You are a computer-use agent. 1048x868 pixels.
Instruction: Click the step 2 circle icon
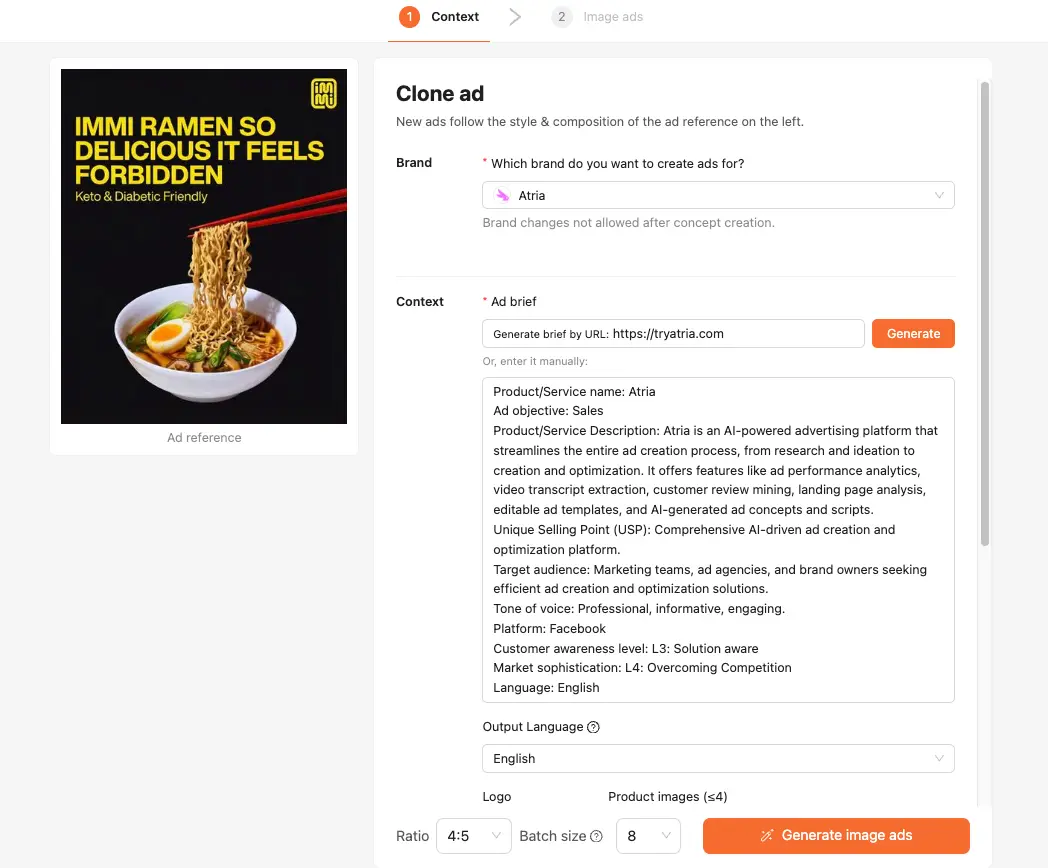click(562, 17)
